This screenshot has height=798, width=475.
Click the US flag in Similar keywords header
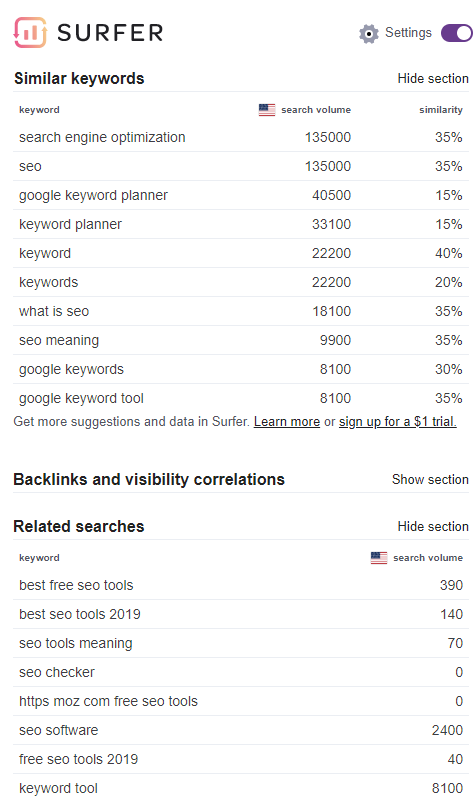pyautogui.click(x=267, y=110)
